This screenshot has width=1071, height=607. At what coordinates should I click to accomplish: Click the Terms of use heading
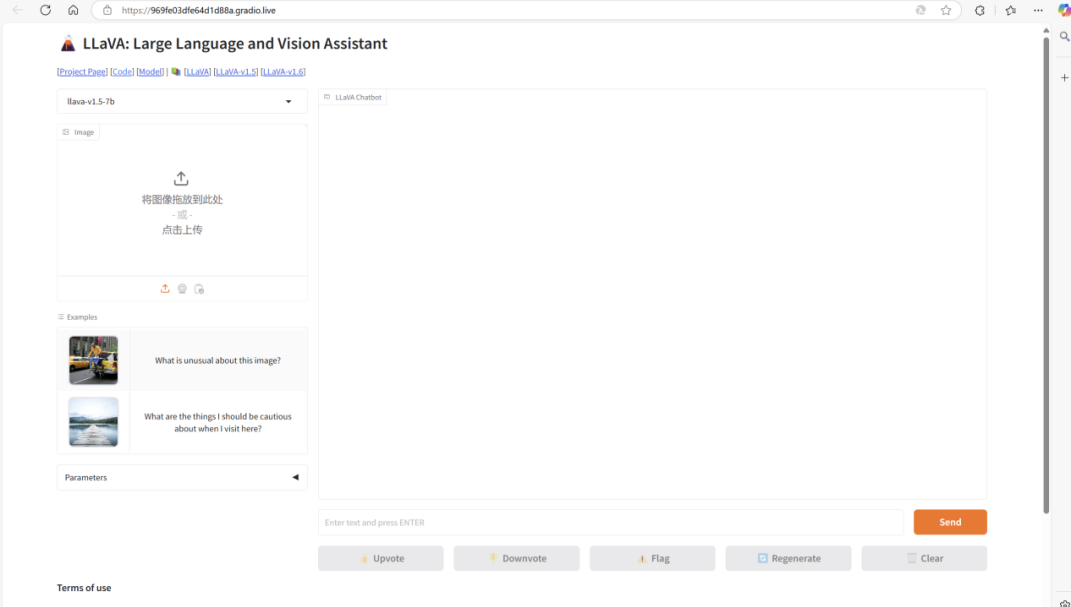pyautogui.click(x=84, y=587)
